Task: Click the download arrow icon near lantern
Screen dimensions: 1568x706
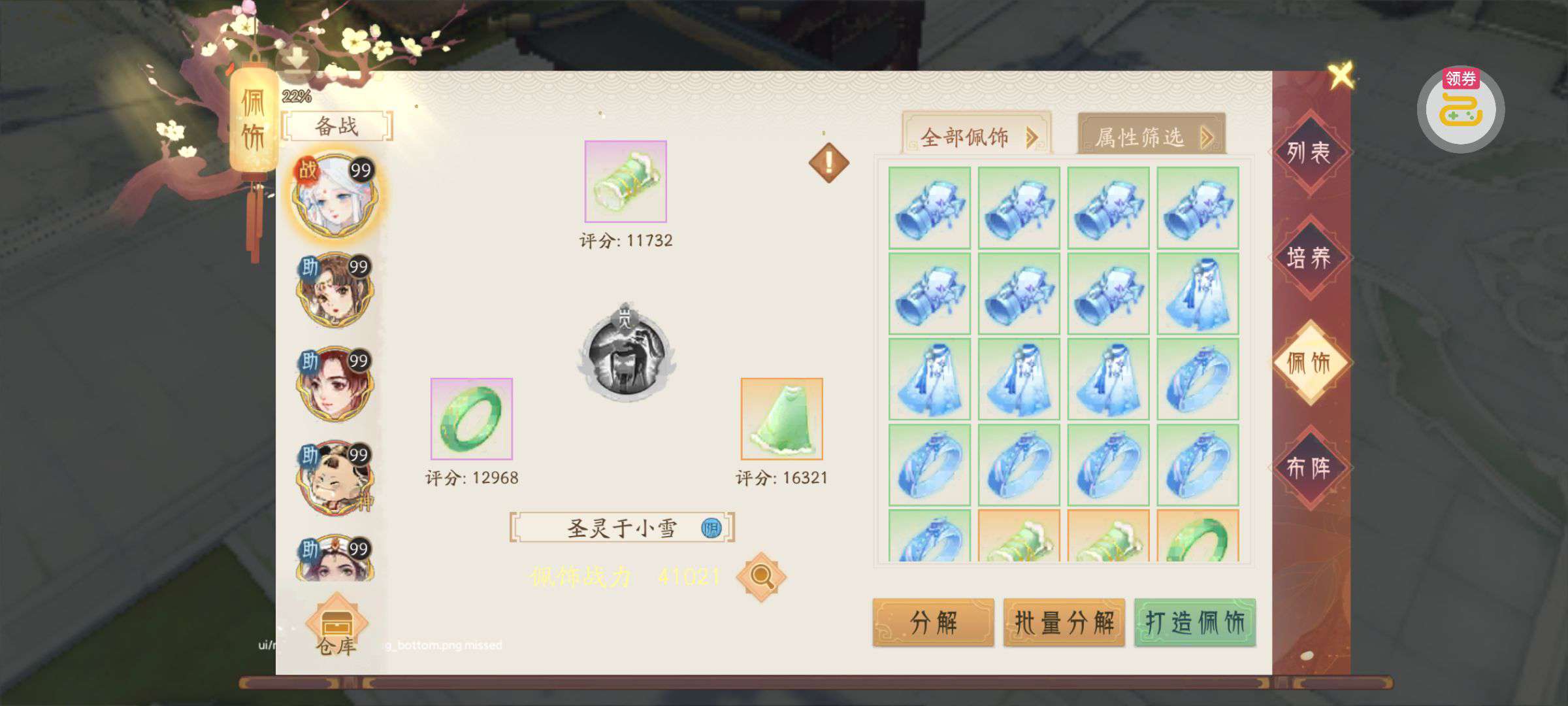Action: click(x=297, y=62)
